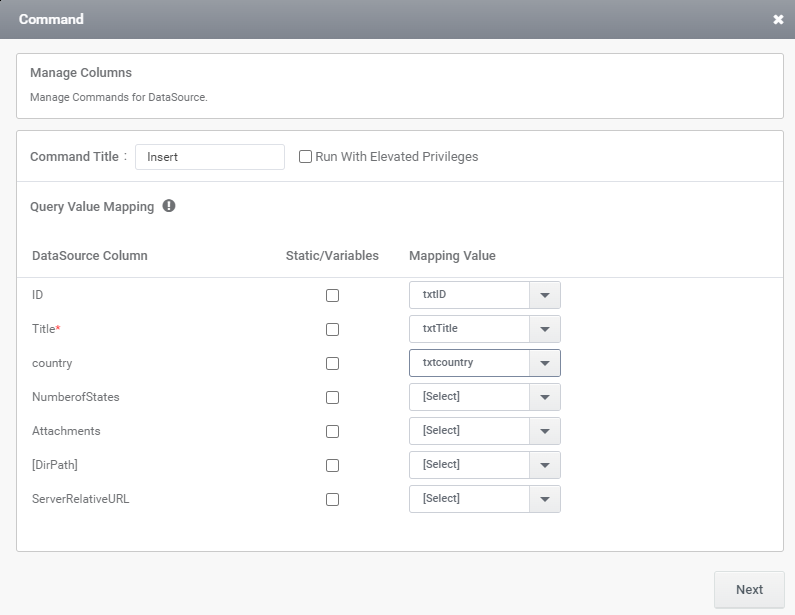This screenshot has width=795, height=615.
Task: Close the Command dialog with X icon
Action: tap(778, 19)
